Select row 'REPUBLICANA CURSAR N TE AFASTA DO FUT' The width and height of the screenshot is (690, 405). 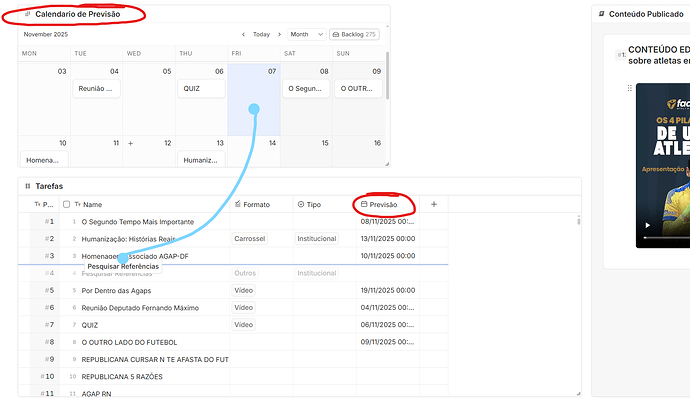pyautogui.click(x=155, y=359)
